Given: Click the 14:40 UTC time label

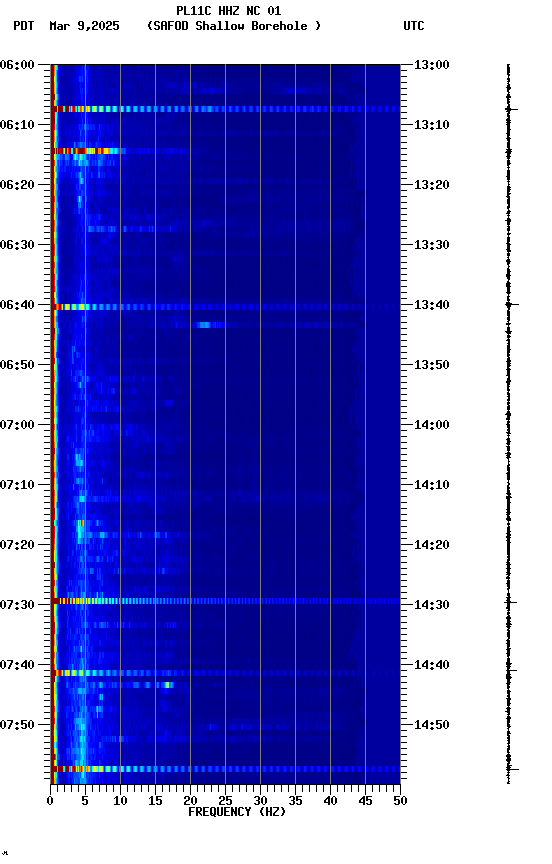Looking at the screenshot, I should [432, 665].
